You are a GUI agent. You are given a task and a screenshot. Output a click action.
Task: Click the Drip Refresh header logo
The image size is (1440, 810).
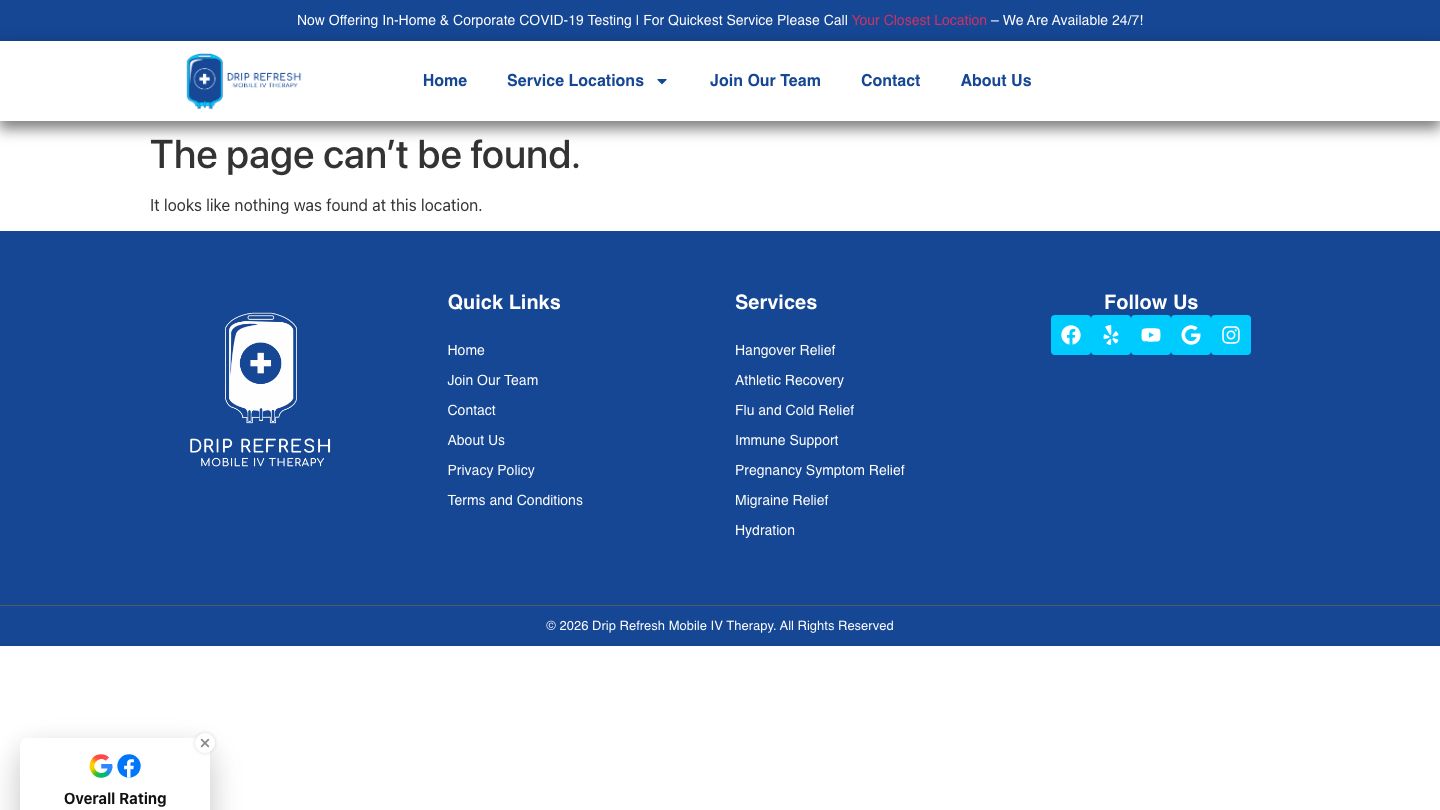pos(244,81)
